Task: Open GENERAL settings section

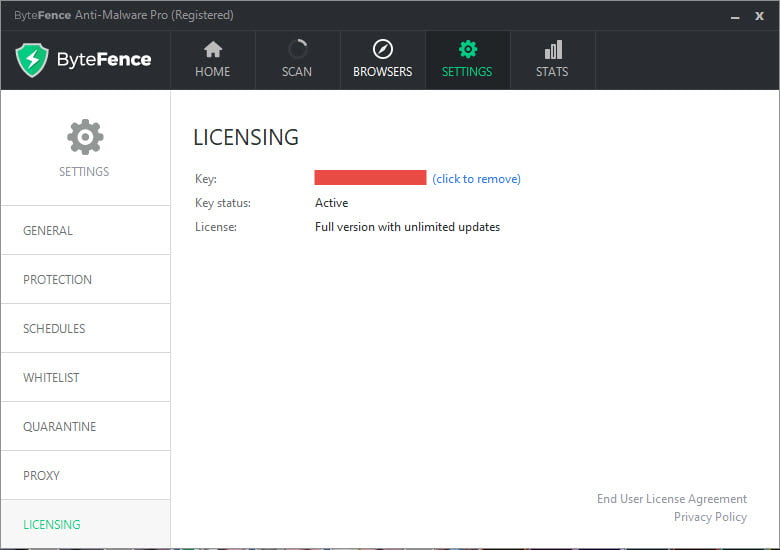Action: 86,230
